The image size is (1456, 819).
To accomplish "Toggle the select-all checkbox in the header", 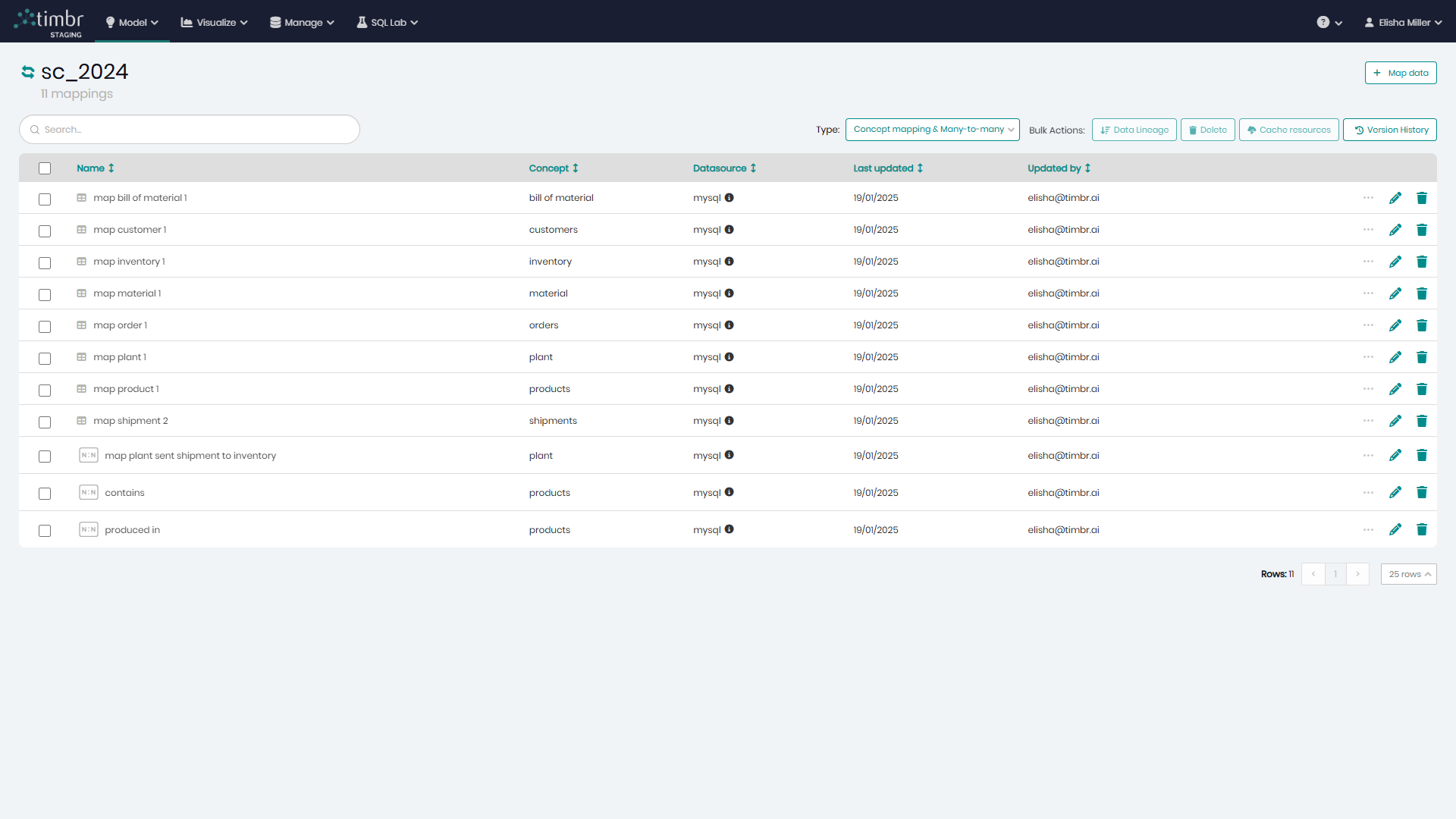I will point(45,168).
